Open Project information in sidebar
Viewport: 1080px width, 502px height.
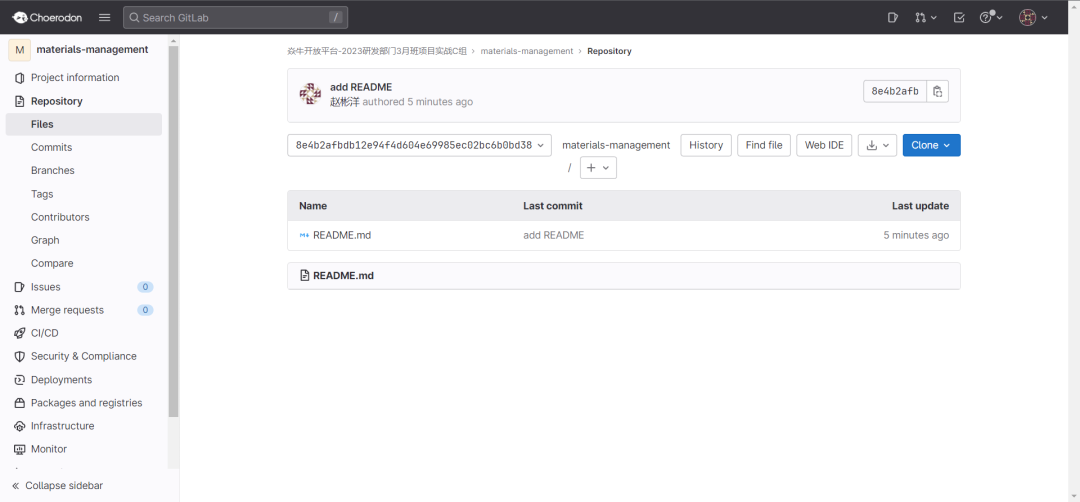coord(75,78)
